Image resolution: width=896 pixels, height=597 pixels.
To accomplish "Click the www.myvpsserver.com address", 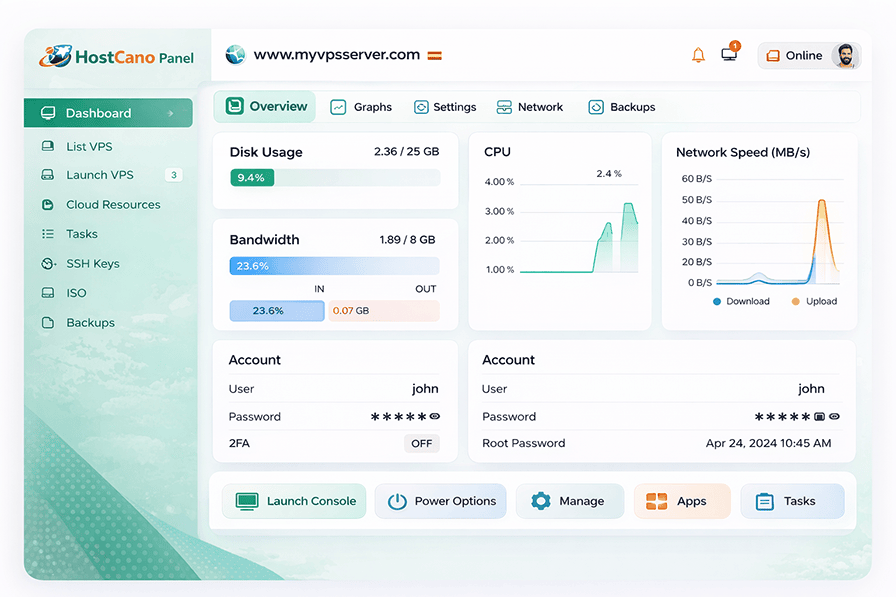I will 335,55.
